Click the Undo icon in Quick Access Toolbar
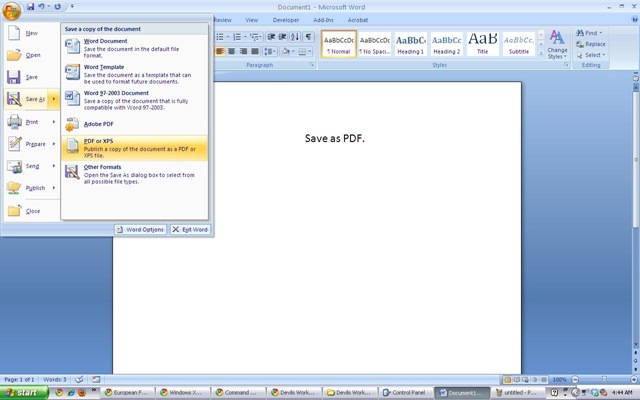This screenshot has height=400, width=640. point(41,7)
